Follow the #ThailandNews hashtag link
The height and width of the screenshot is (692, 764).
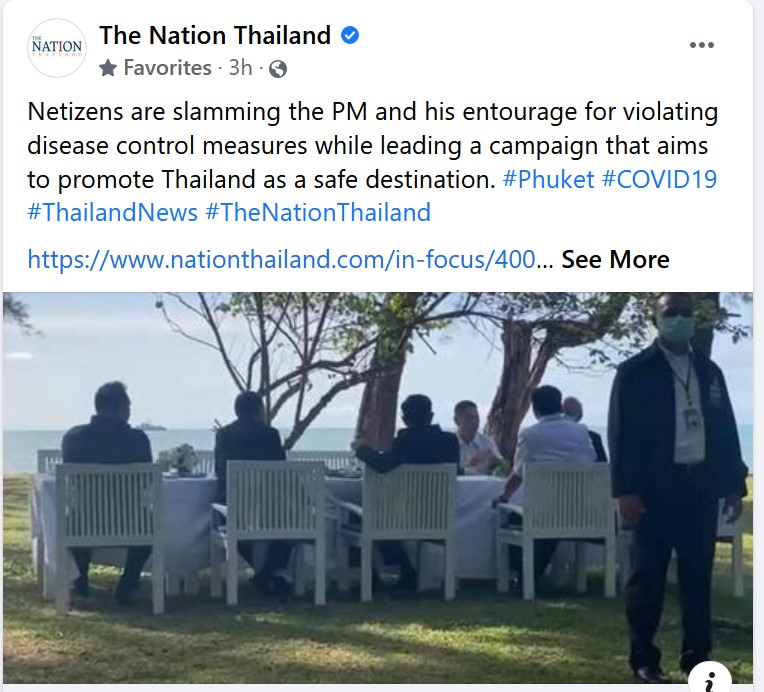[111, 213]
